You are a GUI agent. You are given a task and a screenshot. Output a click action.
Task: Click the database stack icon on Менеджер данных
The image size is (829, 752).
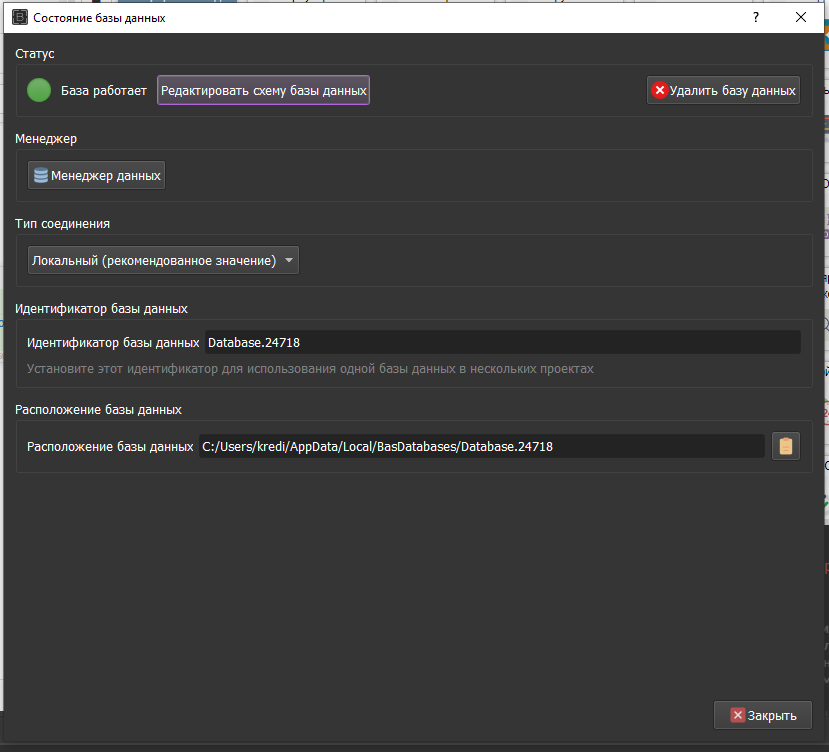(40, 174)
